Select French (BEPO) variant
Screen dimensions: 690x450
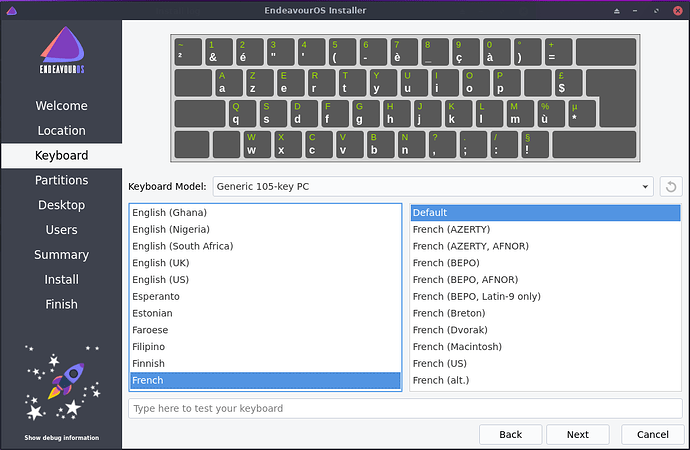(x=545, y=263)
